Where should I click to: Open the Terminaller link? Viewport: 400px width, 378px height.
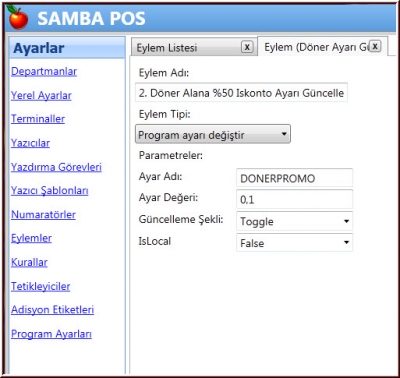point(38,119)
